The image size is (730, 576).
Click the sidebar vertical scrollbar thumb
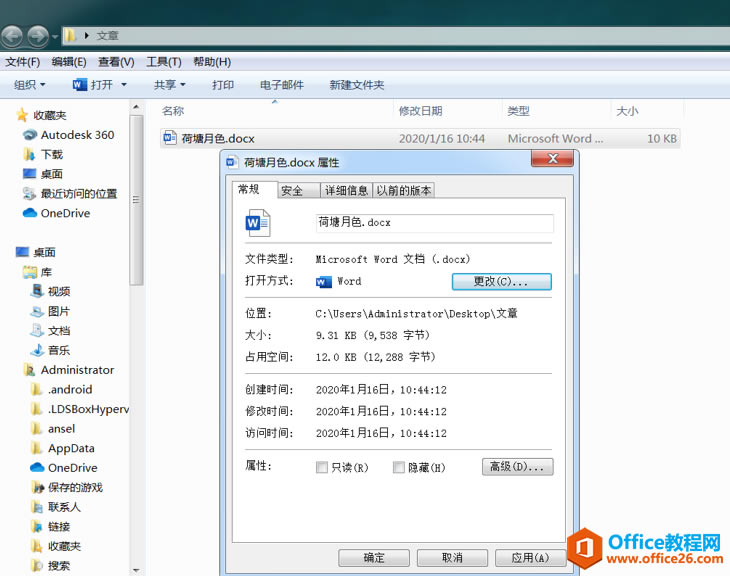tap(136, 200)
